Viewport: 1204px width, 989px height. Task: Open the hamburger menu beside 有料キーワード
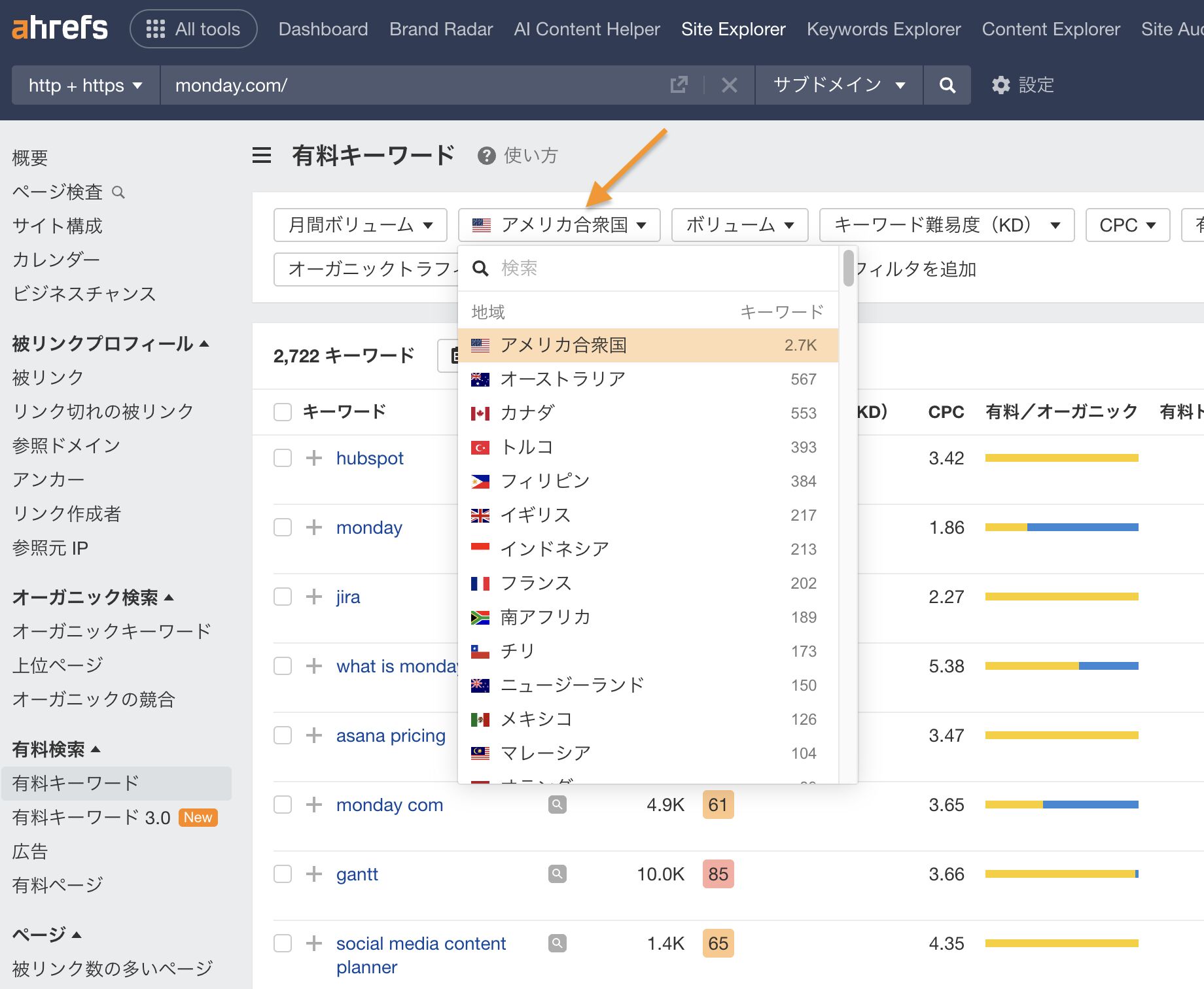coord(261,156)
